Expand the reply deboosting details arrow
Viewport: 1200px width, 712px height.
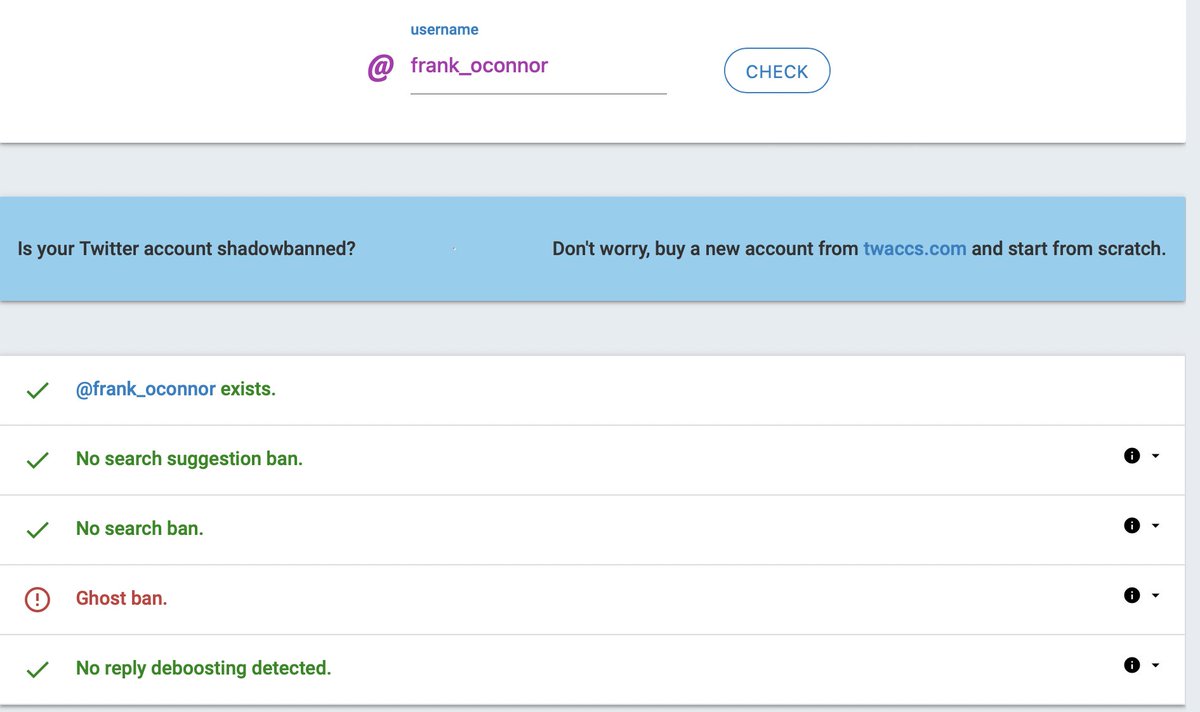(x=1156, y=665)
